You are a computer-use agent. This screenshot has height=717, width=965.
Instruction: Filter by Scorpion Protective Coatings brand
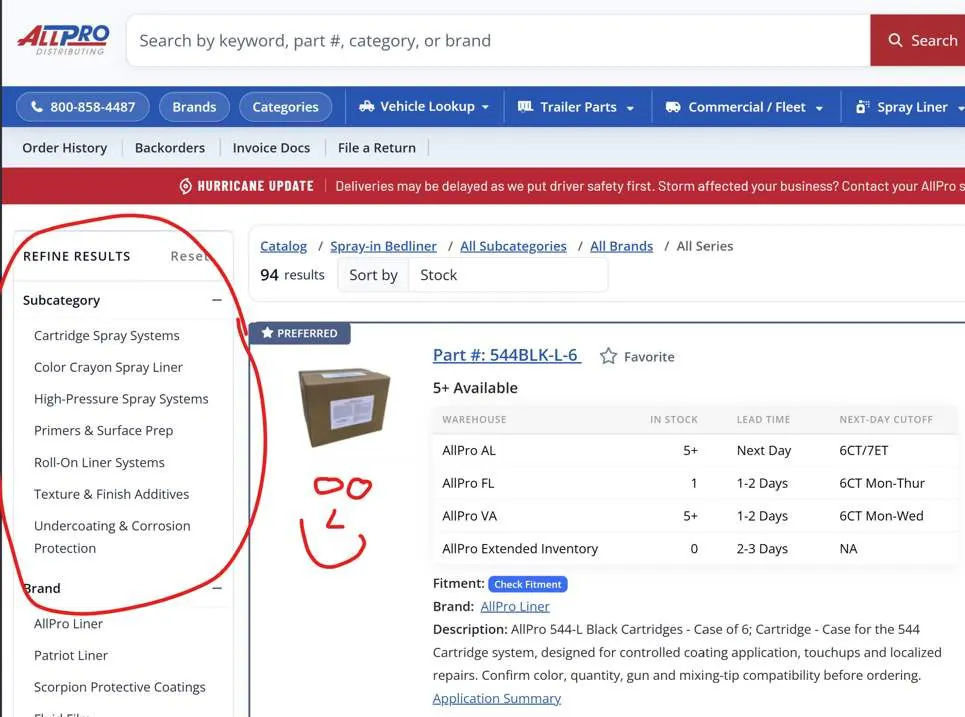coord(119,687)
